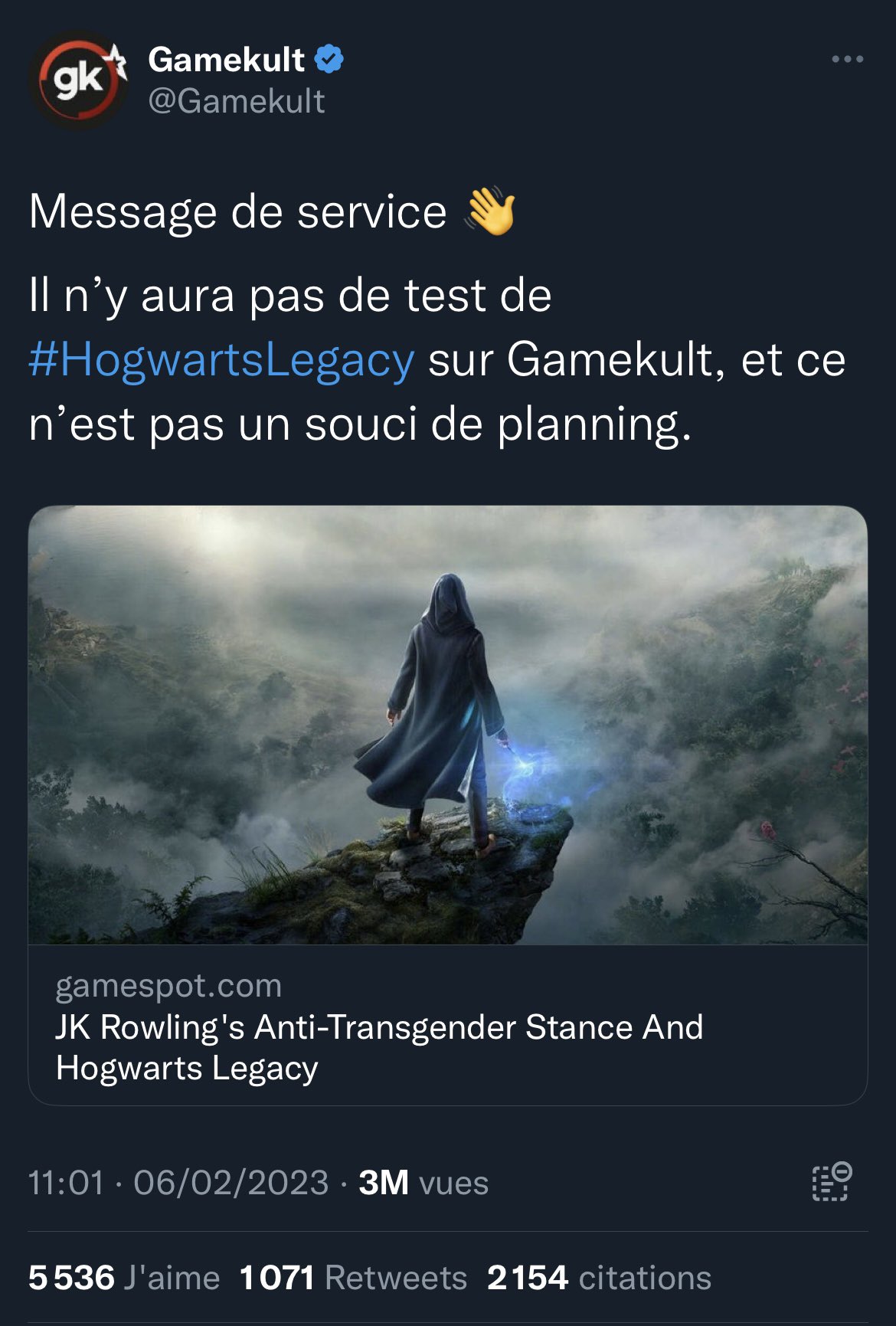Tap the blue verified badge

pyautogui.click(x=329, y=60)
